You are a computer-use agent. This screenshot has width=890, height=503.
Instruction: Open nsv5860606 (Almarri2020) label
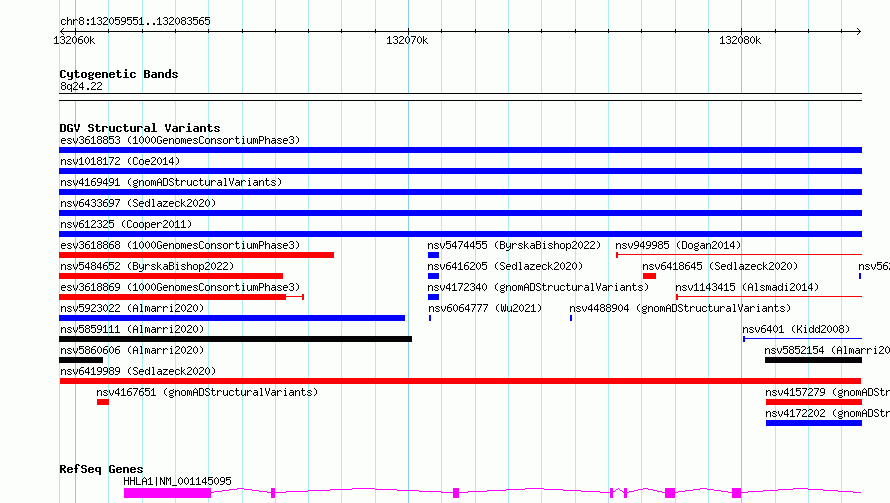coord(132,350)
